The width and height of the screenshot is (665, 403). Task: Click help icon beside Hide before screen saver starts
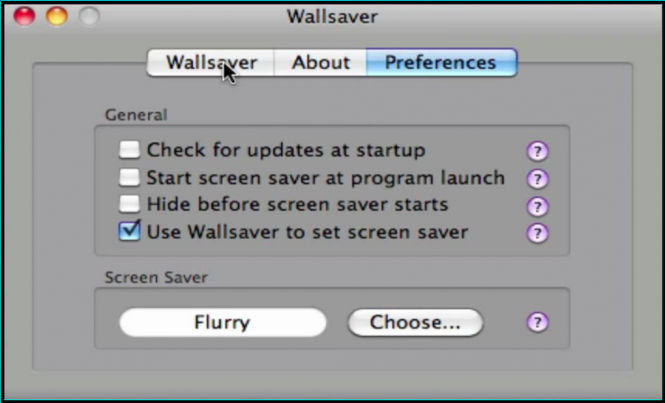click(538, 206)
